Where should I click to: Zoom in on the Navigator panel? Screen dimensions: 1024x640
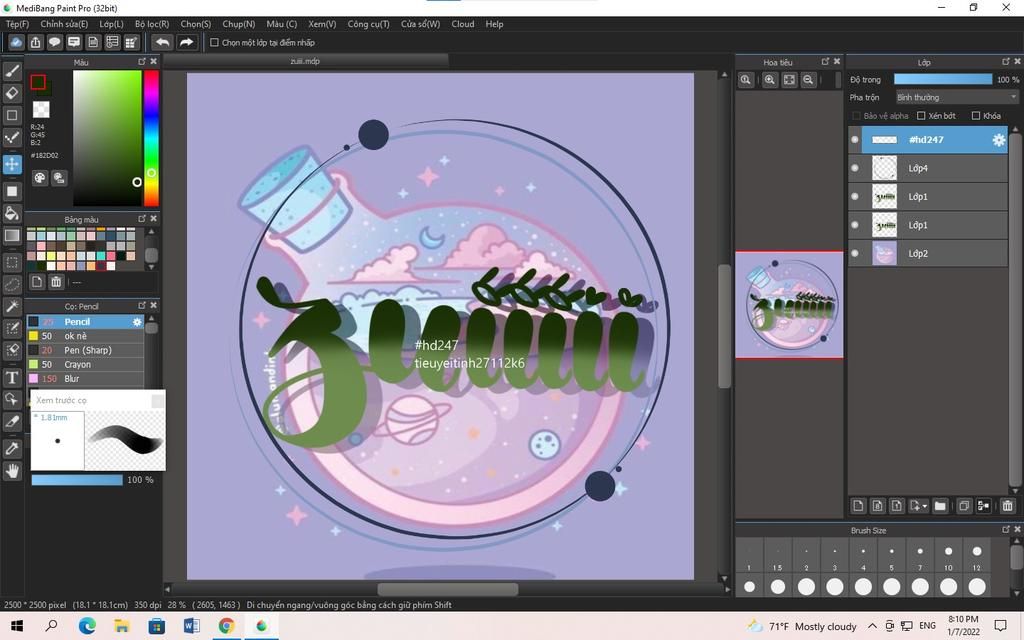click(770, 80)
